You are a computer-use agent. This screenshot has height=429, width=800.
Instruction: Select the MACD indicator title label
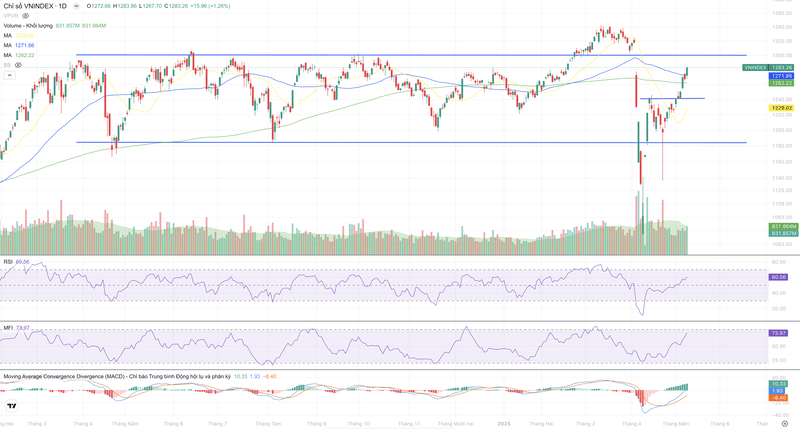pos(117,376)
